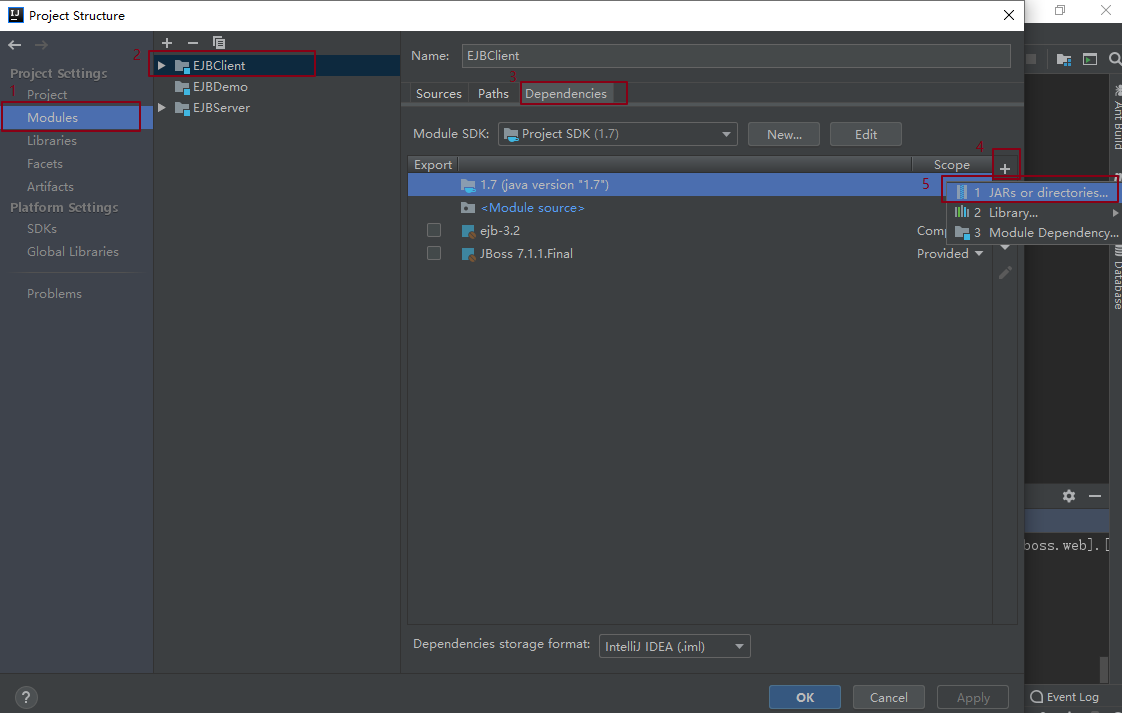This screenshot has width=1122, height=713.
Task: Open the Problems section
Action: (54, 294)
